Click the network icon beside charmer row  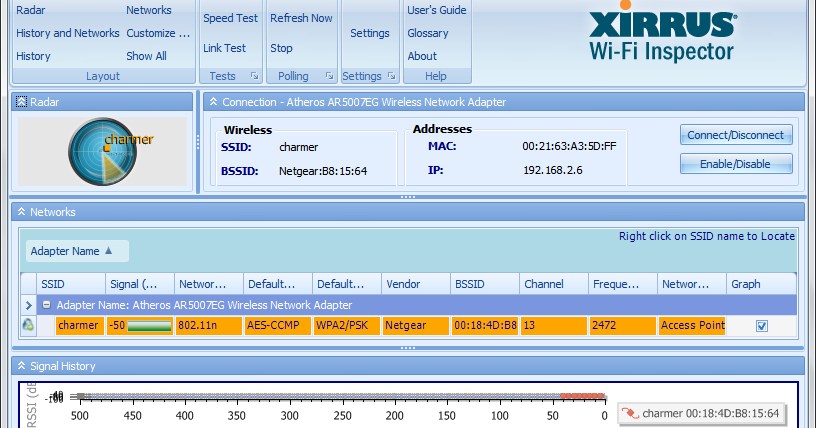[x=28, y=325]
